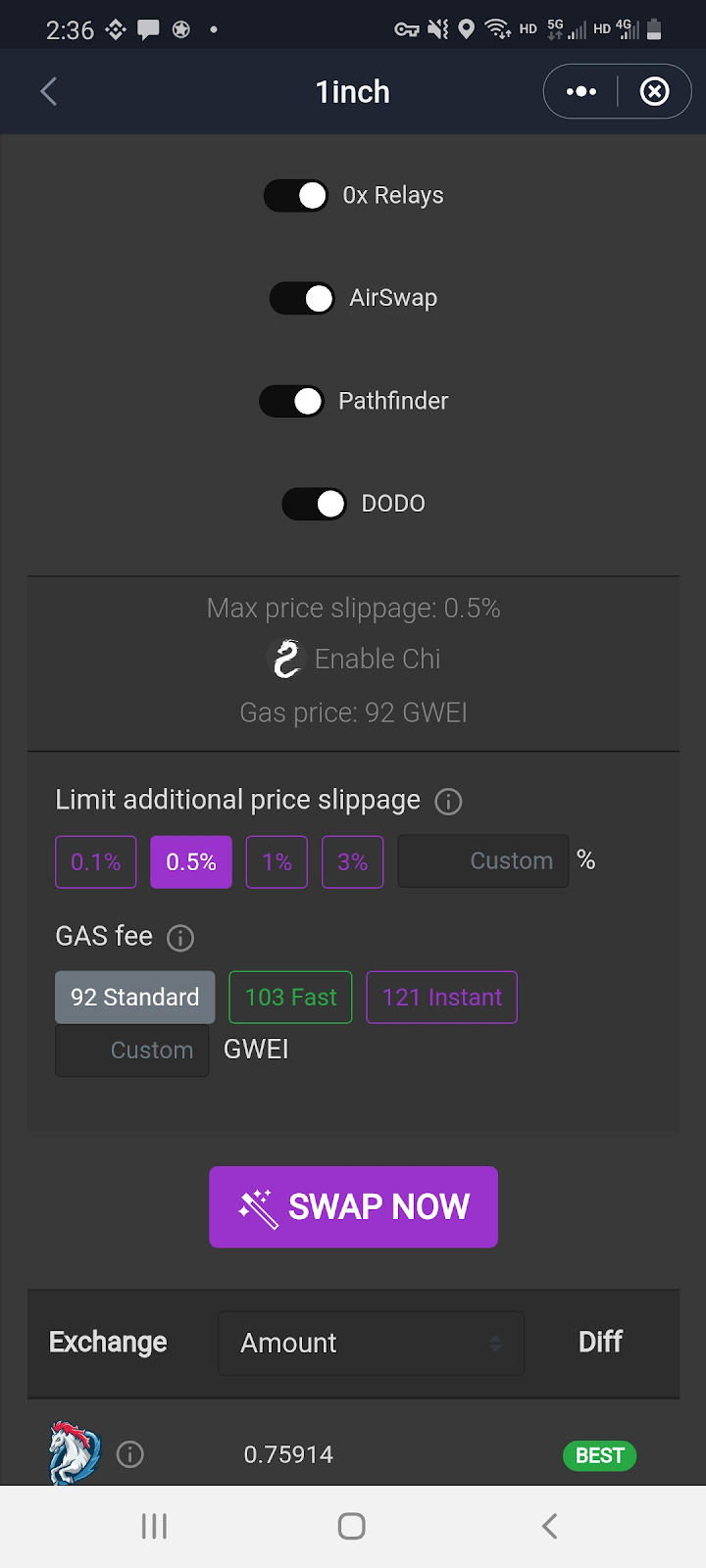Open GAS fee info icon
This screenshot has width=706, height=1568.
point(180,938)
